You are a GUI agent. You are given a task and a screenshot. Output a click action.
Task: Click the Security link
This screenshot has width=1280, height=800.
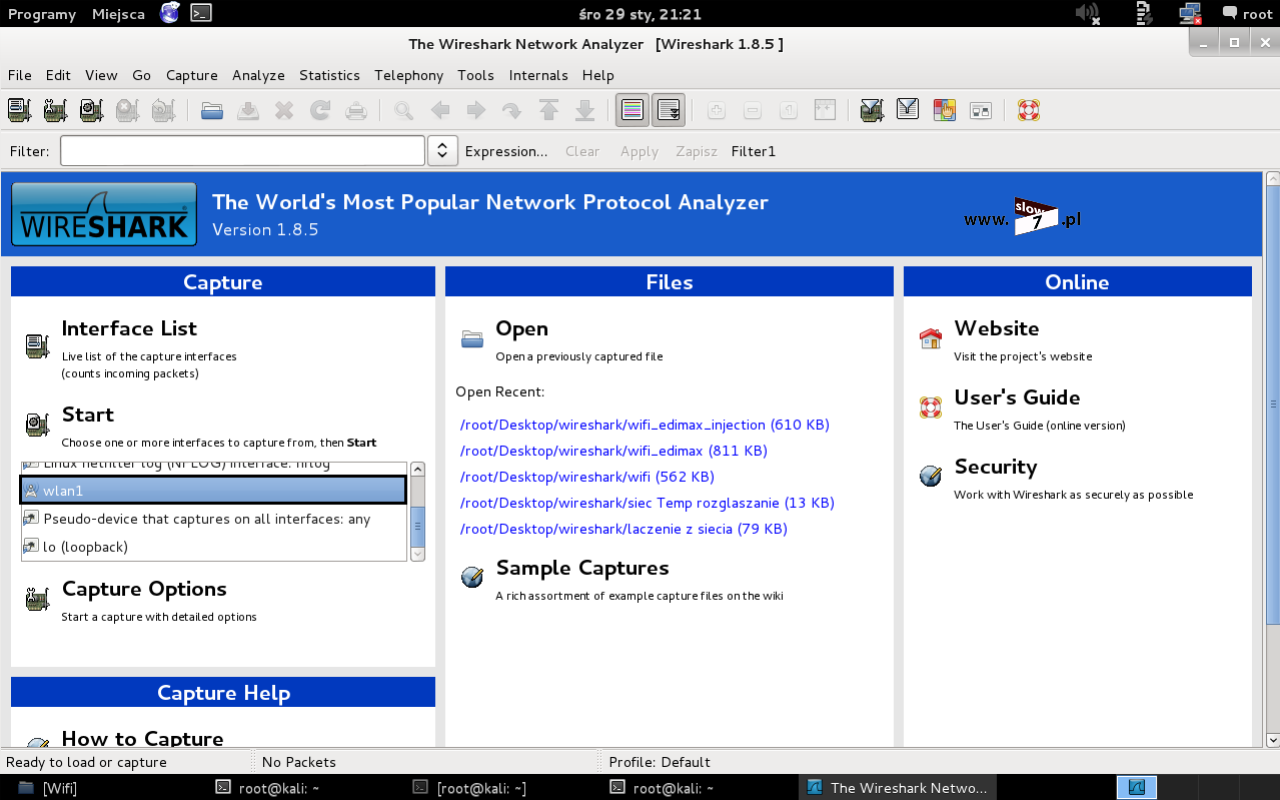995,467
